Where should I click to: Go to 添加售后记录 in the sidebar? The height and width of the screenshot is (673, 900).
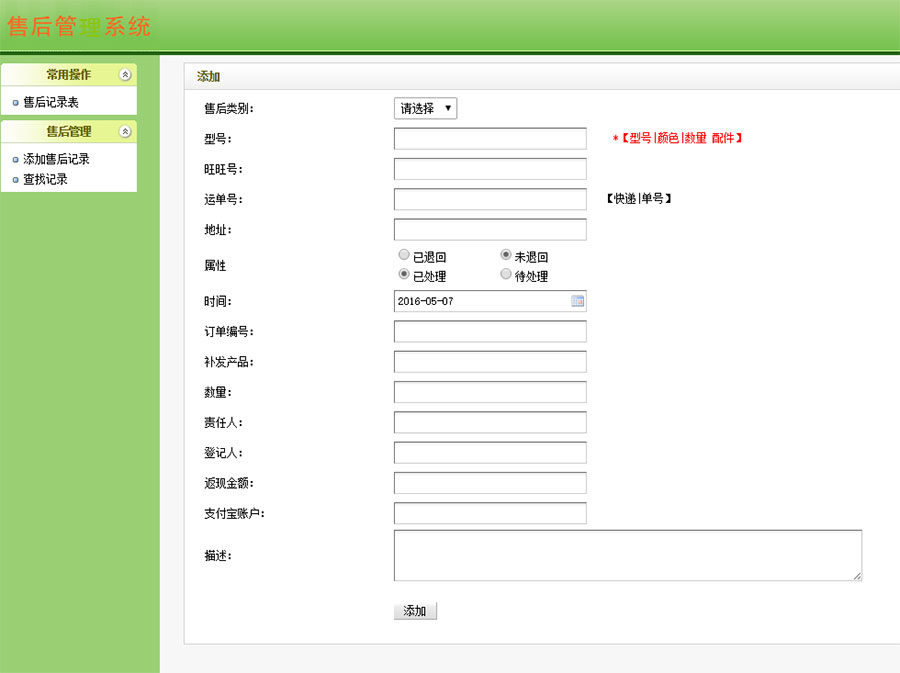tap(56, 159)
